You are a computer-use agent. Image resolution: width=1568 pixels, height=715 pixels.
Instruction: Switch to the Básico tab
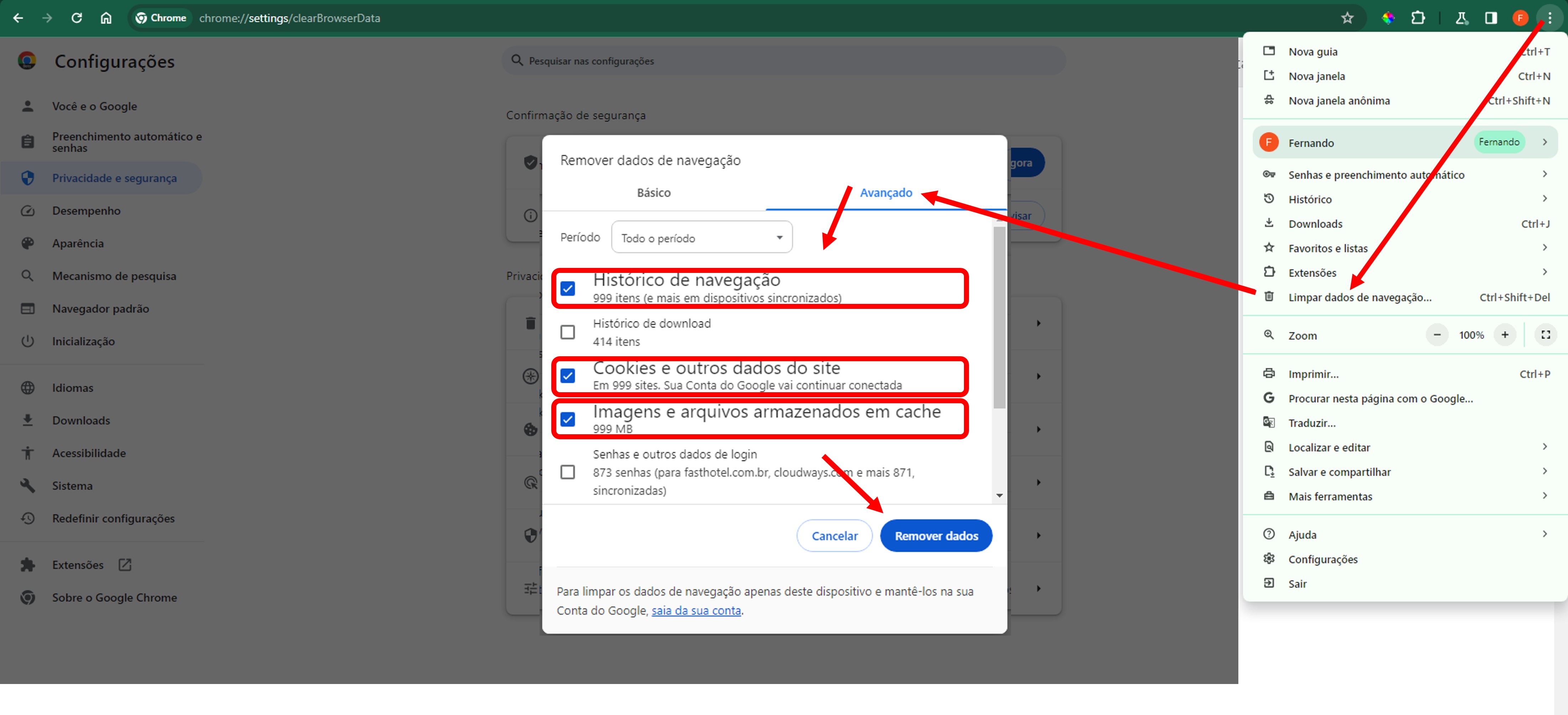pyautogui.click(x=654, y=193)
